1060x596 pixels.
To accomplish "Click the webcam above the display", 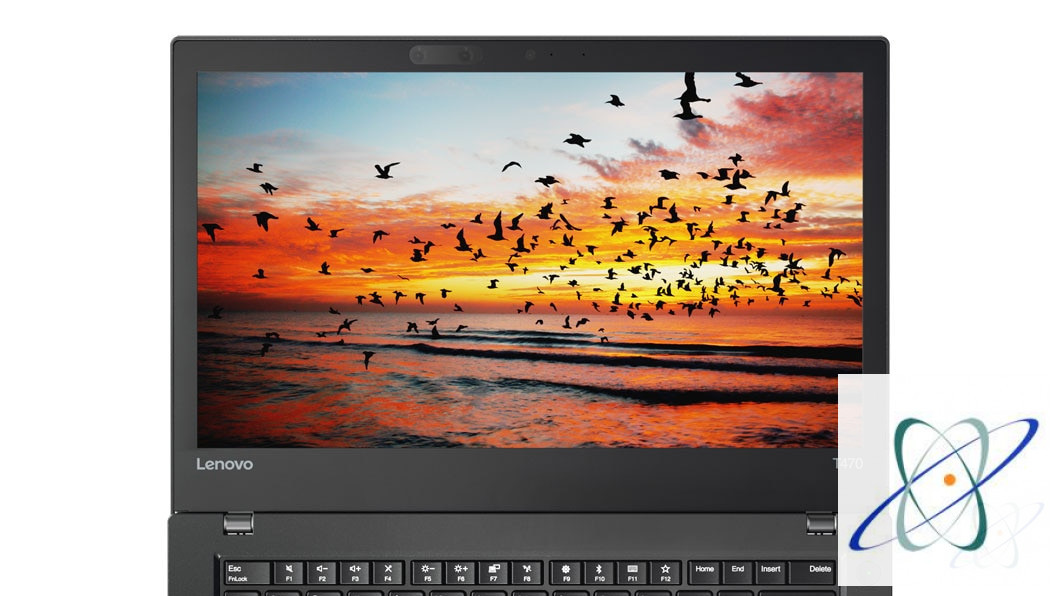I will pos(530,55).
